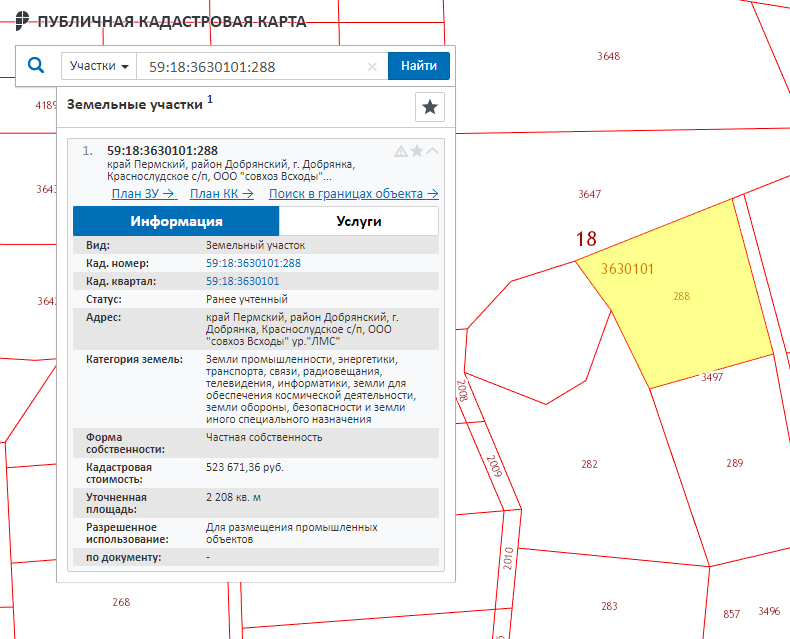Click parcel 3497 label on the map
The width and height of the screenshot is (790, 639).
pyautogui.click(x=712, y=377)
